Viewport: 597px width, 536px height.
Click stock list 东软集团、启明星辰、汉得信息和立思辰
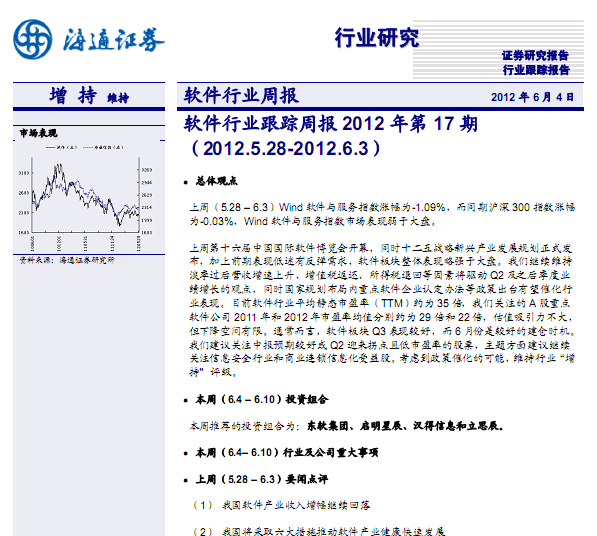coord(405,426)
